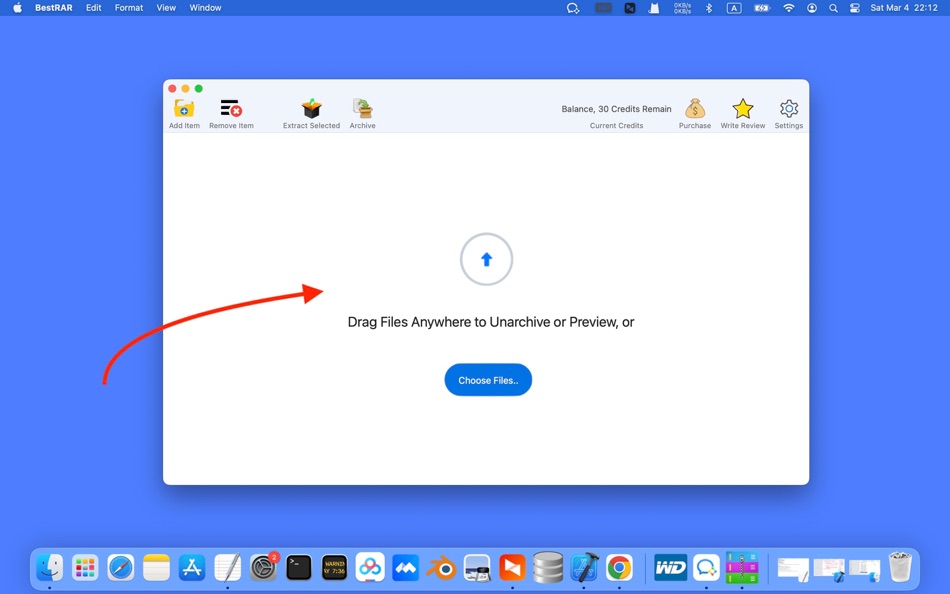The width and height of the screenshot is (950, 594).
Task: Open the Format menu
Action: [x=128, y=8]
